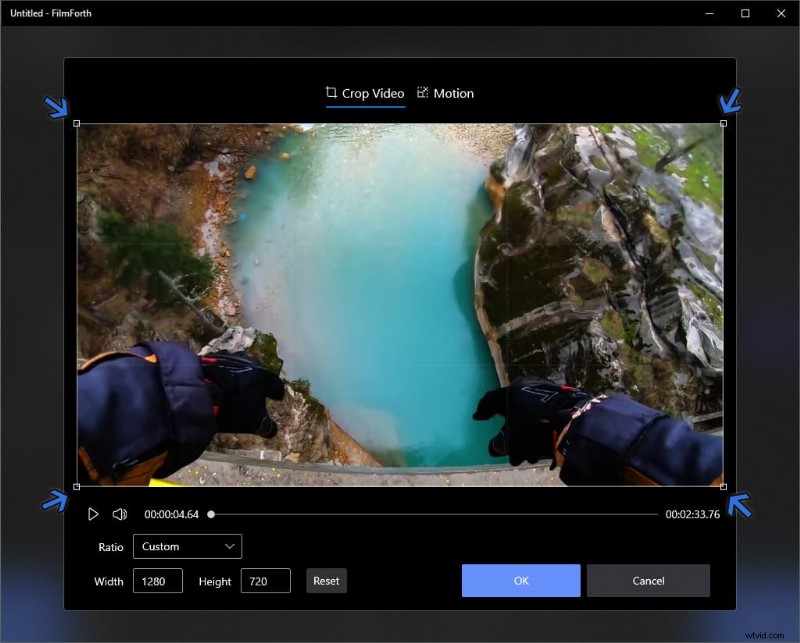Image resolution: width=800 pixels, height=643 pixels.
Task: Select the Crop Video tool icon
Action: (x=330, y=92)
